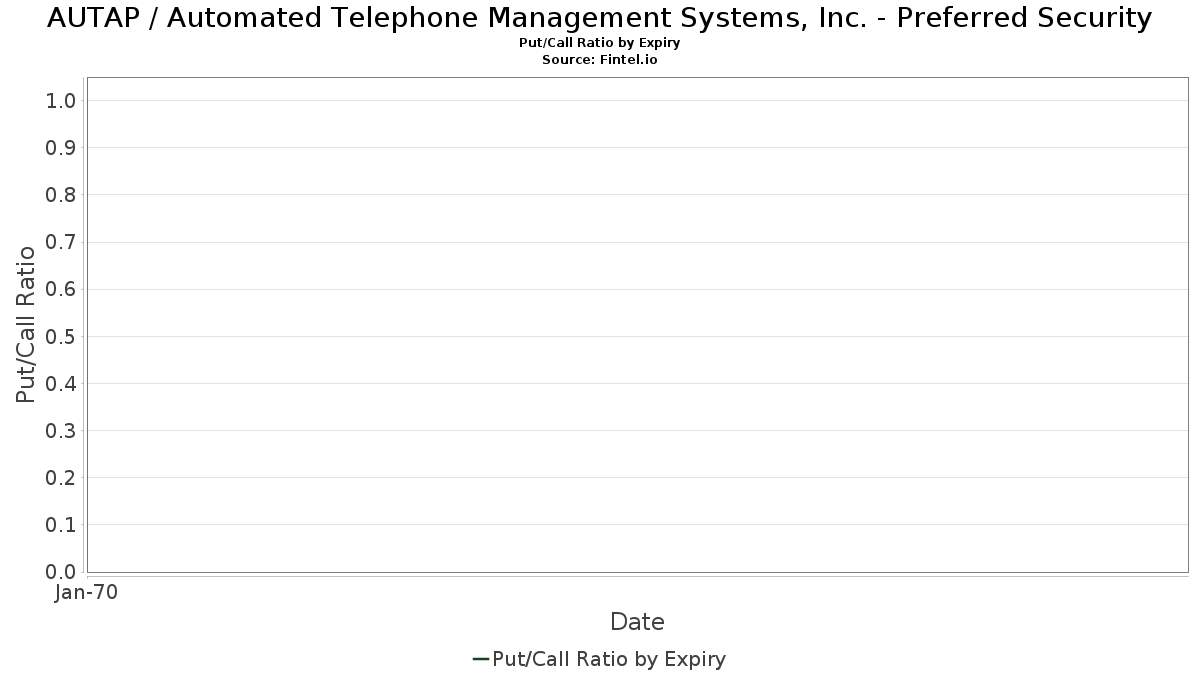Click the Date axis title

(x=637, y=622)
